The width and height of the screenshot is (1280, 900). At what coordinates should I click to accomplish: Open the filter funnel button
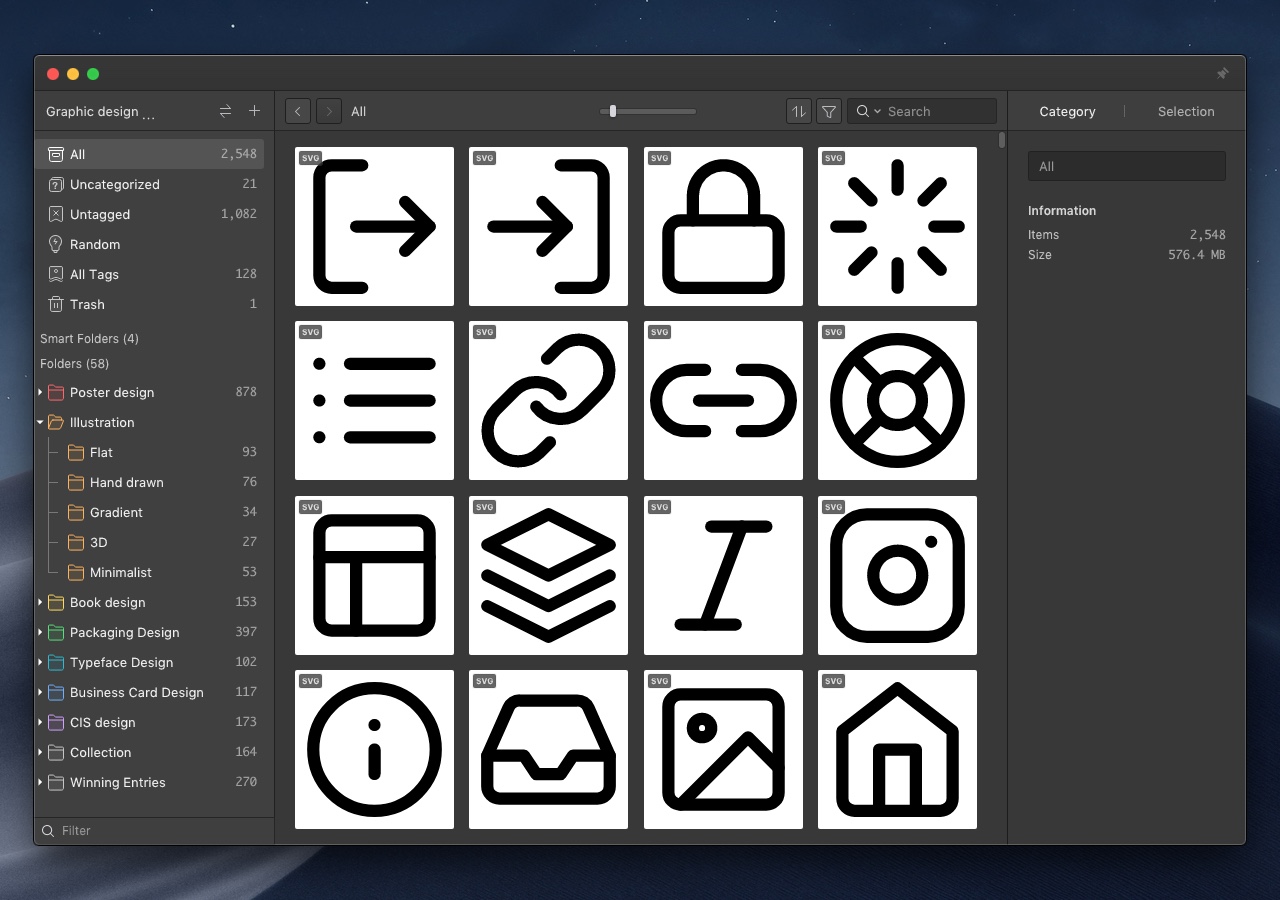point(829,111)
